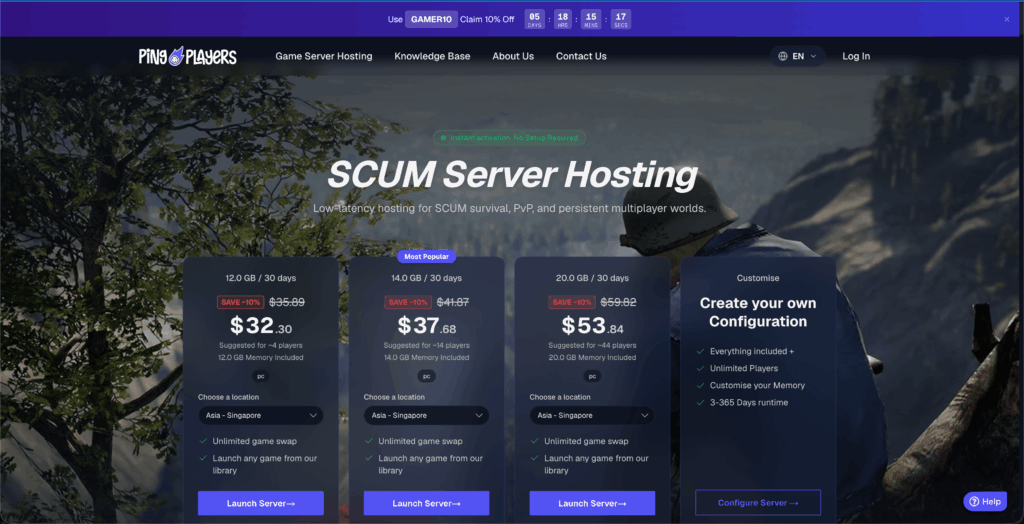1024x524 pixels.
Task: Click the pc platform badge in the 20.0 GB plan
Action: [592, 376]
